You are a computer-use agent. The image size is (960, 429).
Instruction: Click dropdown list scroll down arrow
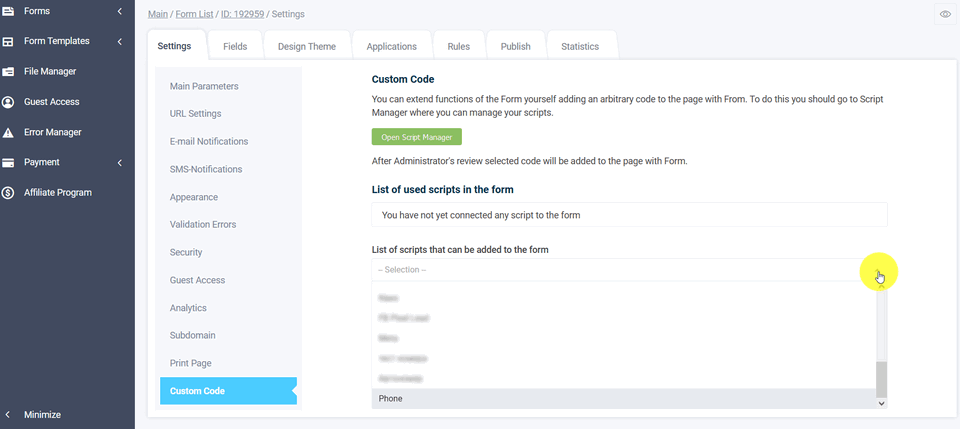[x=881, y=403]
